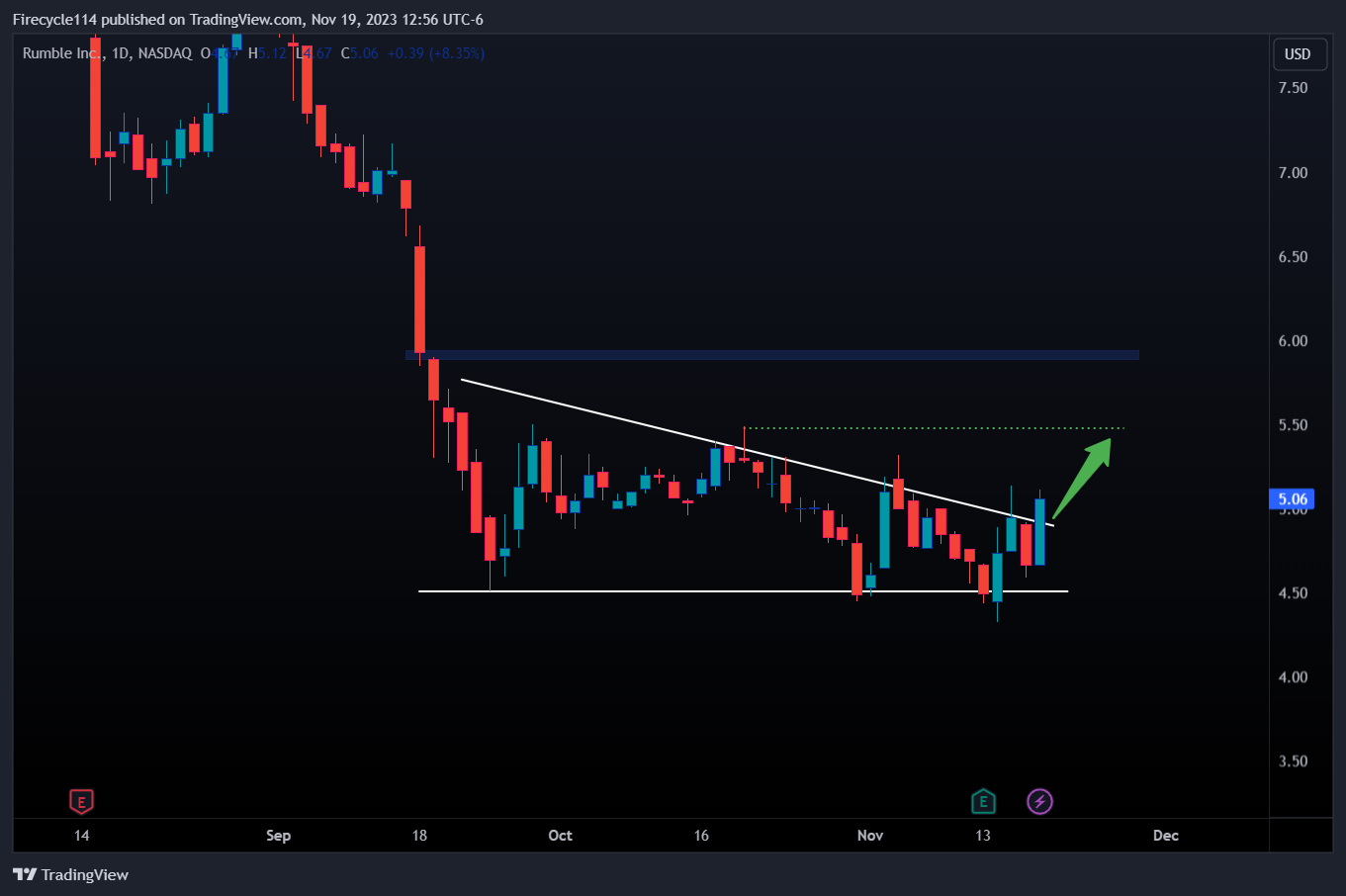Click the 5.50 price axis label
This screenshot has height=896, width=1346.
tap(1293, 425)
